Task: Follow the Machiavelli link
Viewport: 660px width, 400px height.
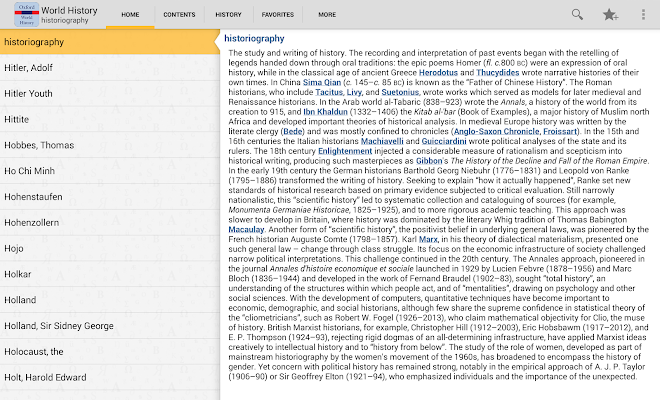Action: [382, 141]
